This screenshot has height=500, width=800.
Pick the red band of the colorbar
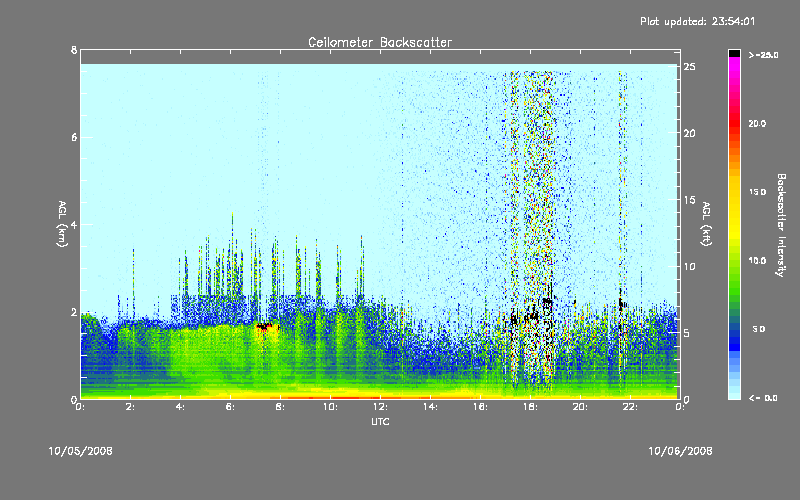point(734,122)
